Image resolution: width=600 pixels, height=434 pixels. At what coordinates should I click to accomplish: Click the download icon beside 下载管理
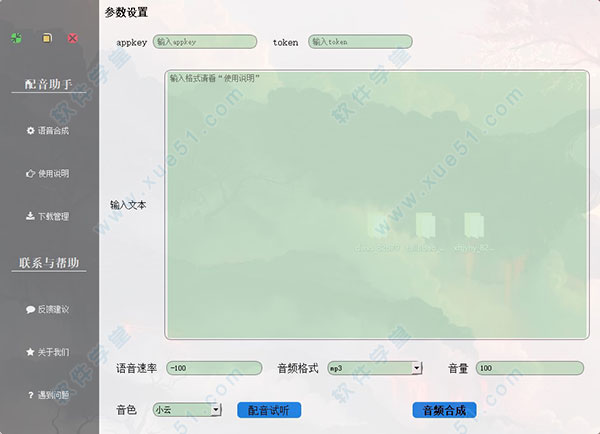tap(30, 216)
